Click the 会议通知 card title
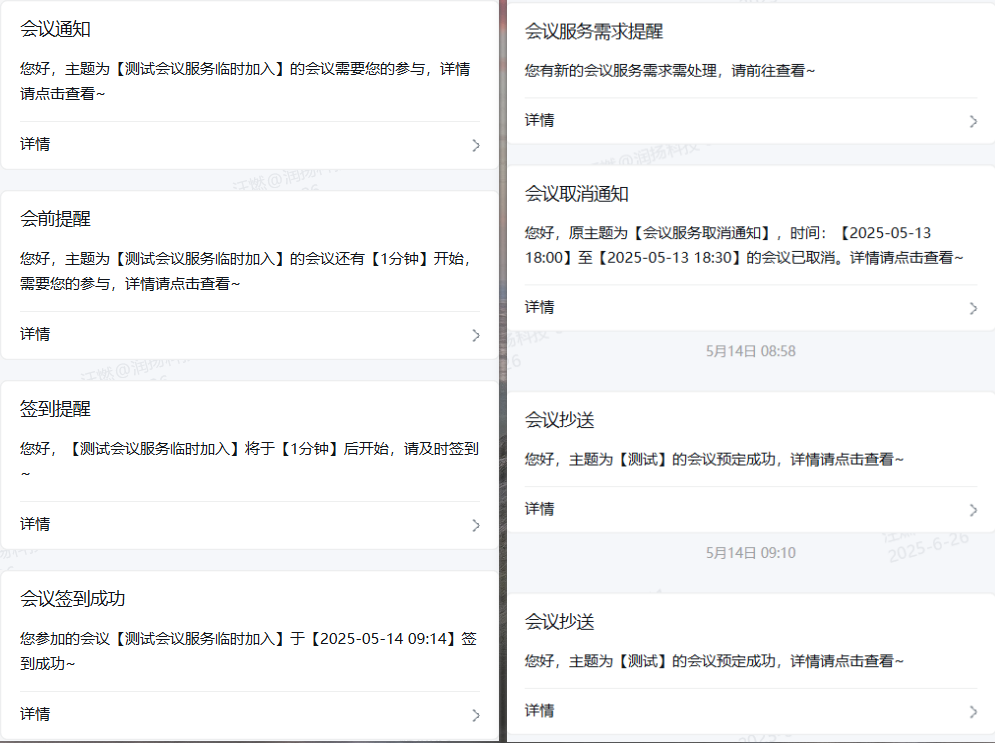This screenshot has width=995, height=743. [x=55, y=29]
